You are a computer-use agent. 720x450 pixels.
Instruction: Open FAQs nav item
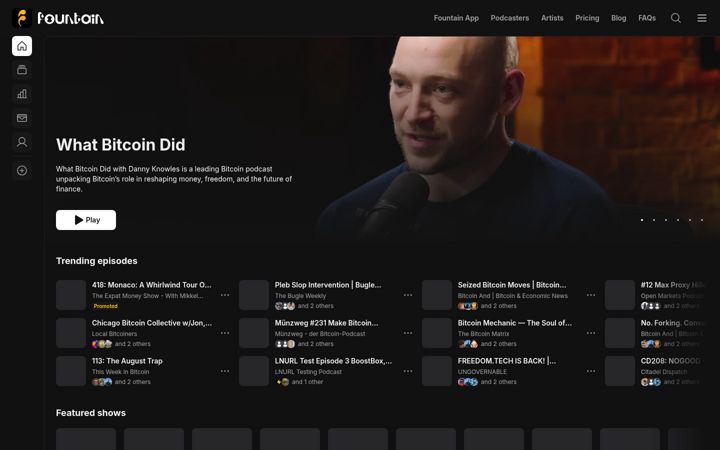[647, 18]
